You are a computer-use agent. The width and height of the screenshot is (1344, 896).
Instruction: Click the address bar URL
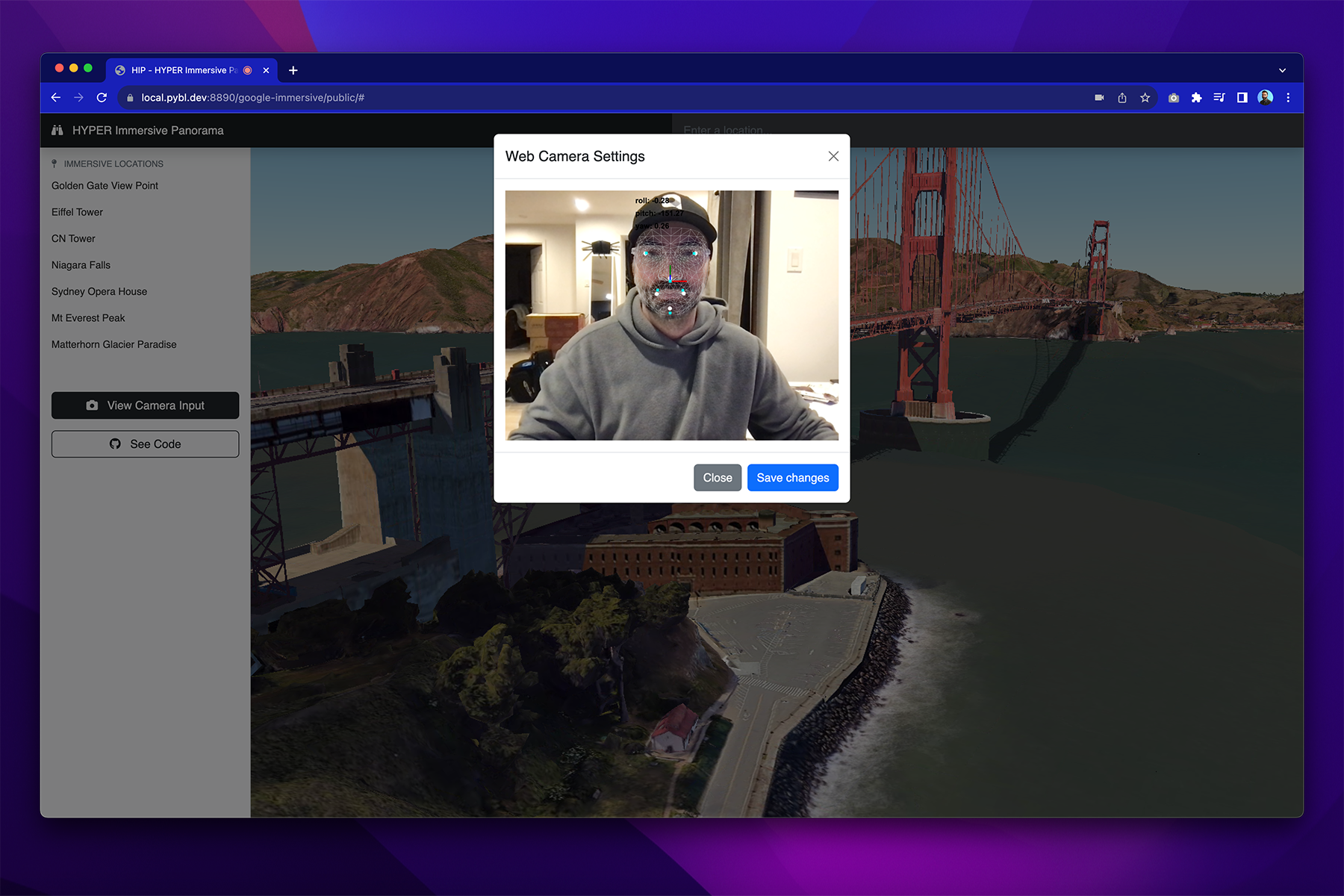[253, 98]
